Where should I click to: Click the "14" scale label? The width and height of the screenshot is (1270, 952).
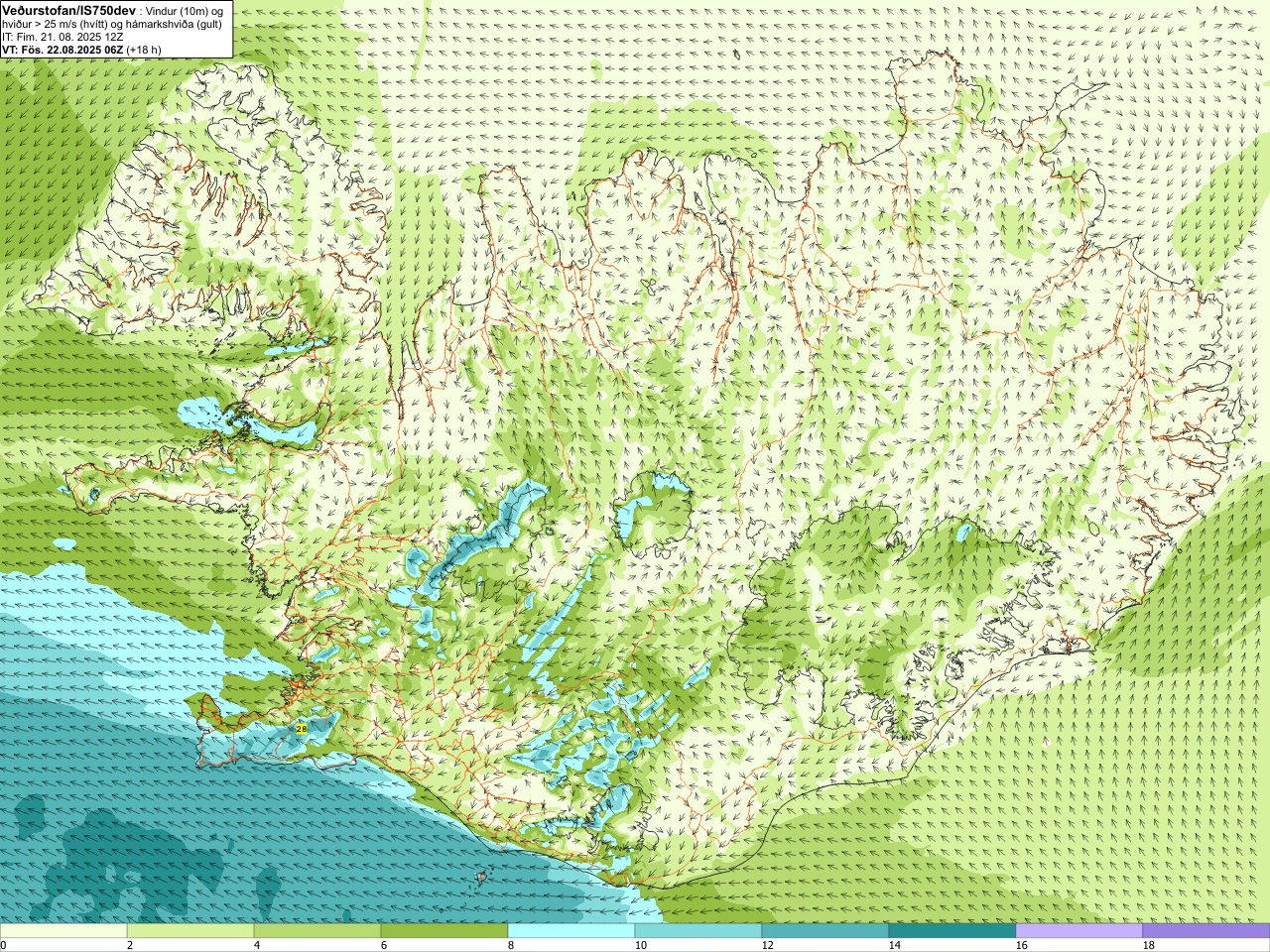[894, 945]
